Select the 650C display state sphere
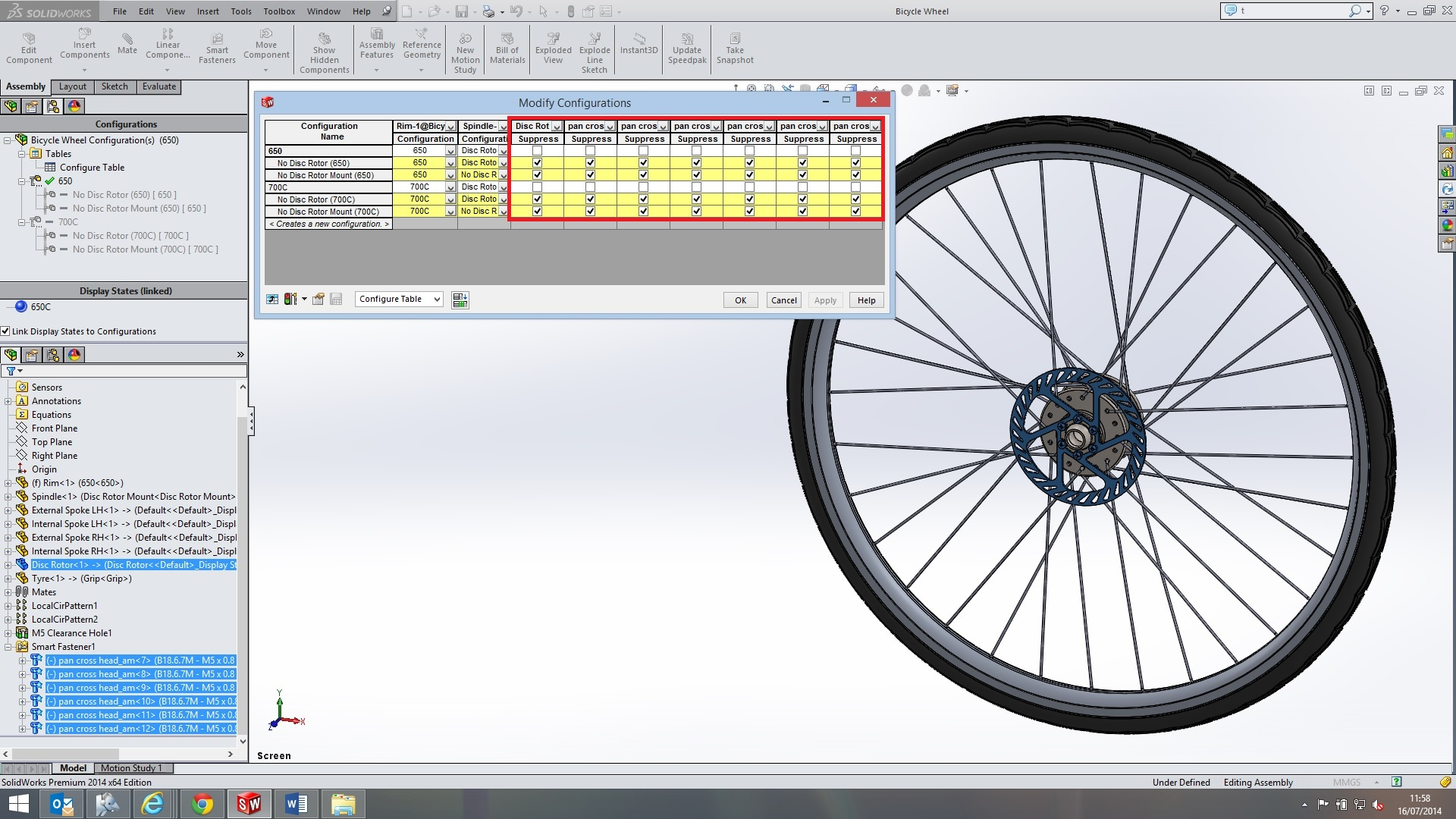The height and width of the screenshot is (819, 1456). [x=21, y=307]
